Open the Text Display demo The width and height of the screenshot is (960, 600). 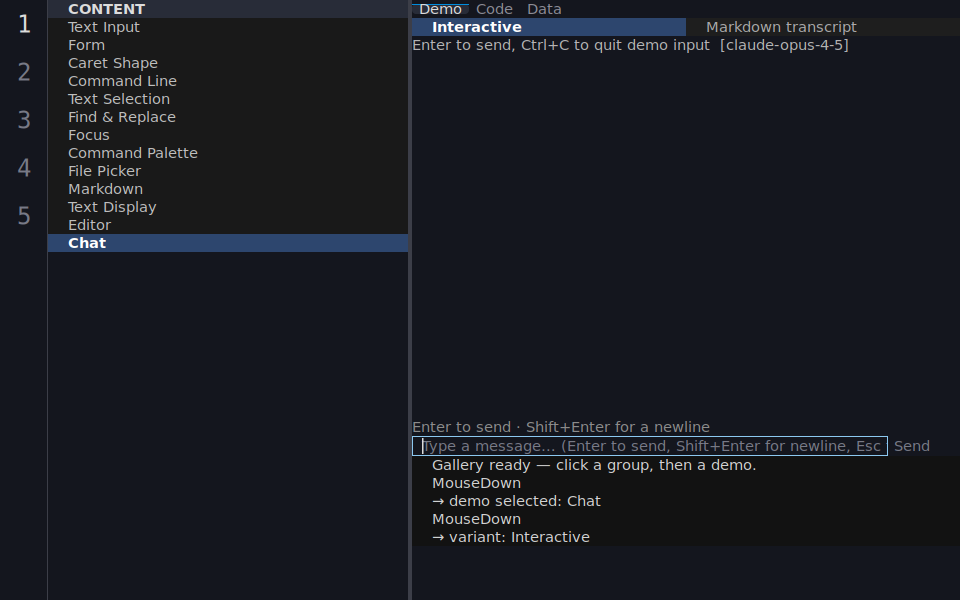(228, 207)
